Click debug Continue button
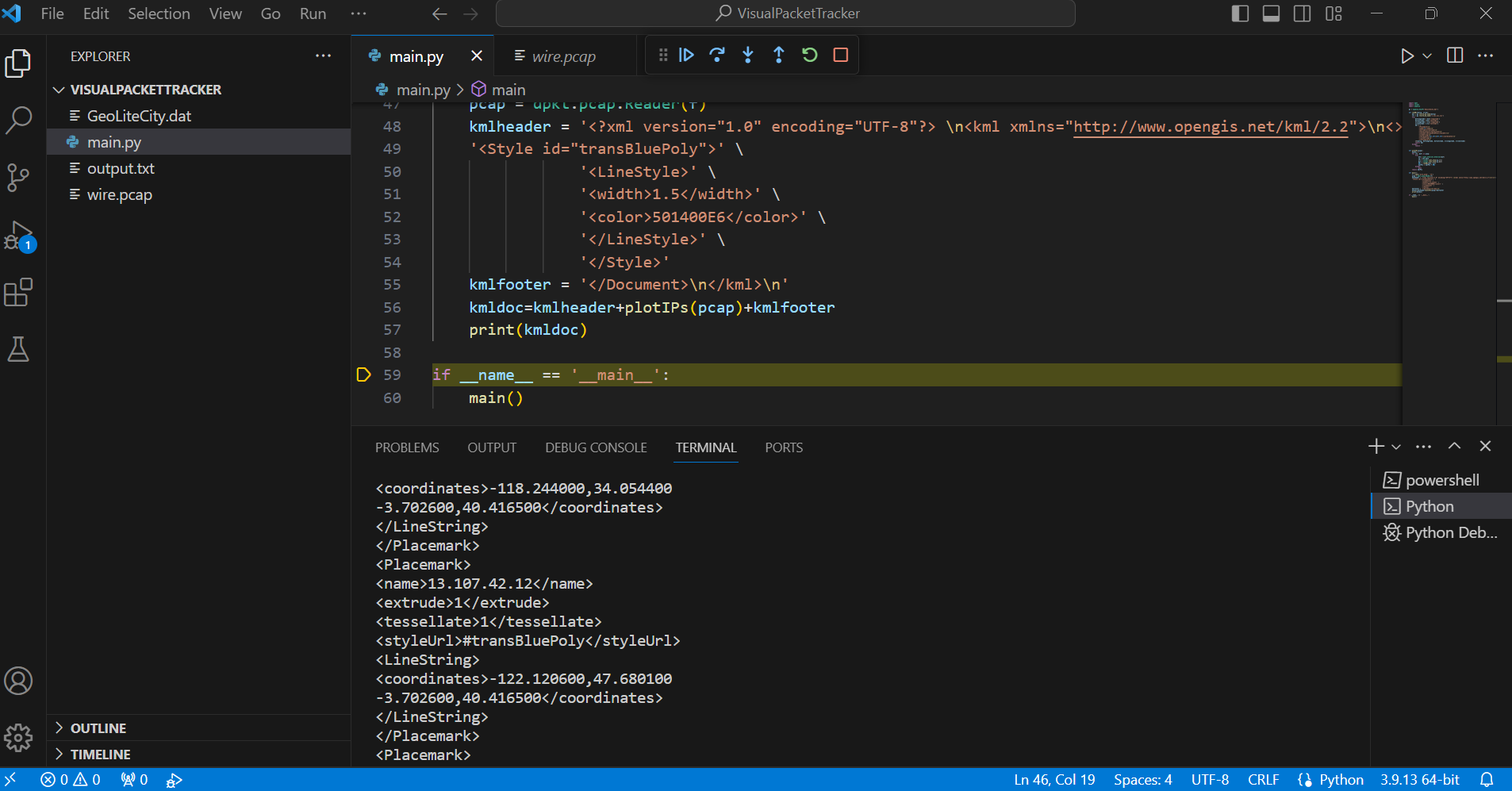Image resolution: width=1512 pixels, height=791 pixels. click(x=686, y=55)
